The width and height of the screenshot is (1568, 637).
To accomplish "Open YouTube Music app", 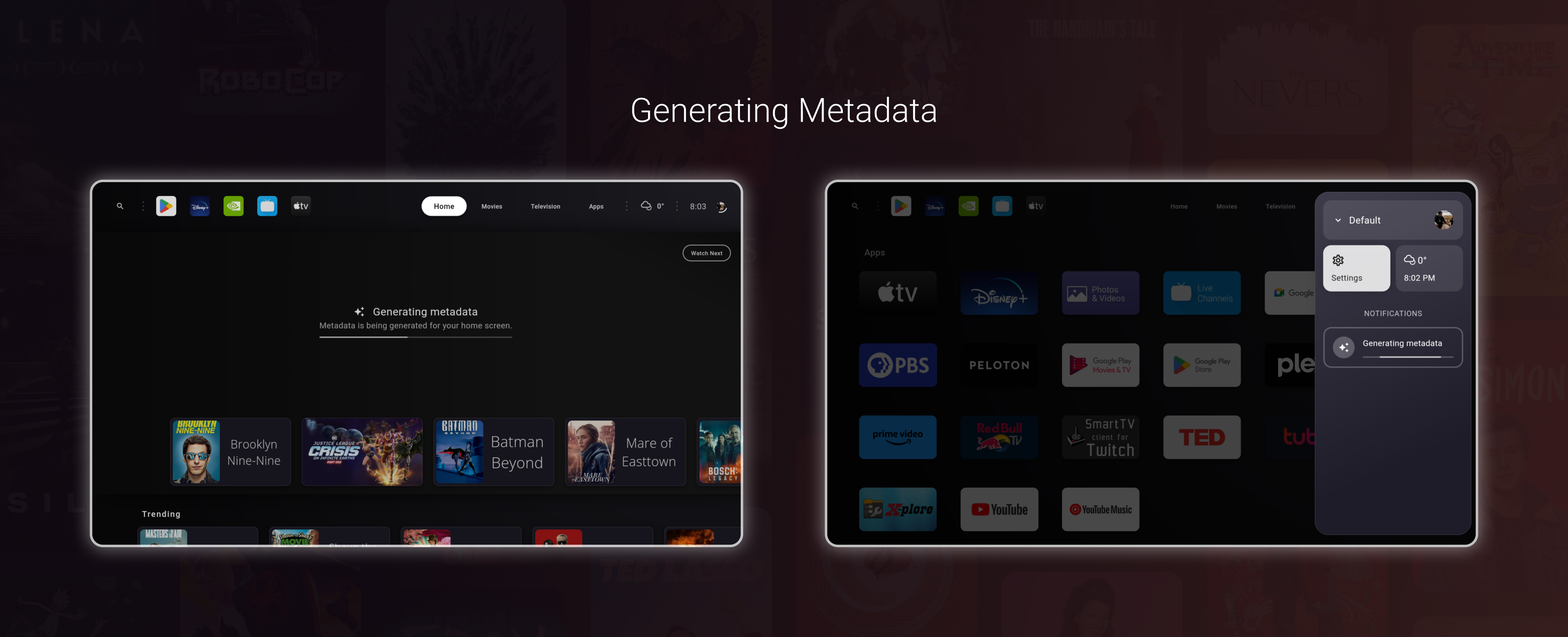I will (1099, 509).
